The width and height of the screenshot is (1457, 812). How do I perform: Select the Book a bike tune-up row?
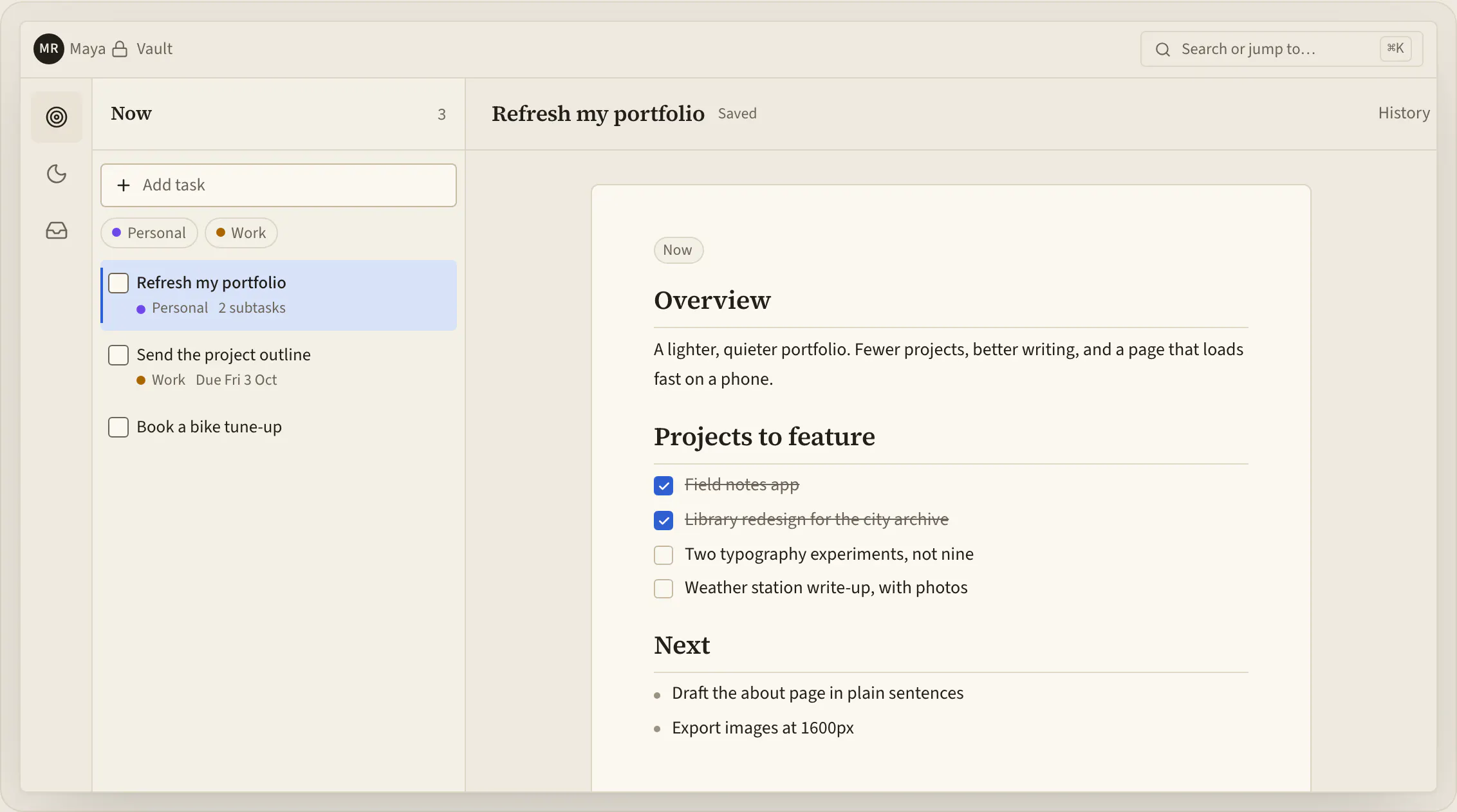[279, 427]
